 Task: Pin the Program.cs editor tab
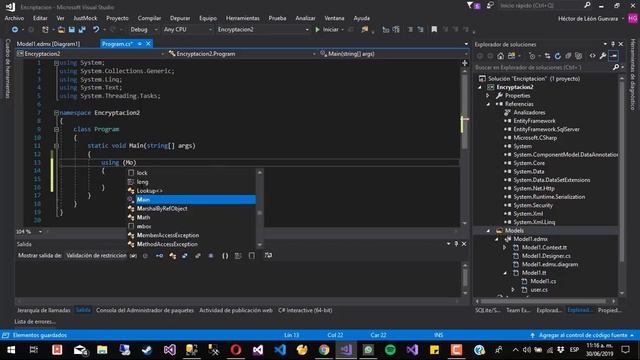tap(140, 44)
